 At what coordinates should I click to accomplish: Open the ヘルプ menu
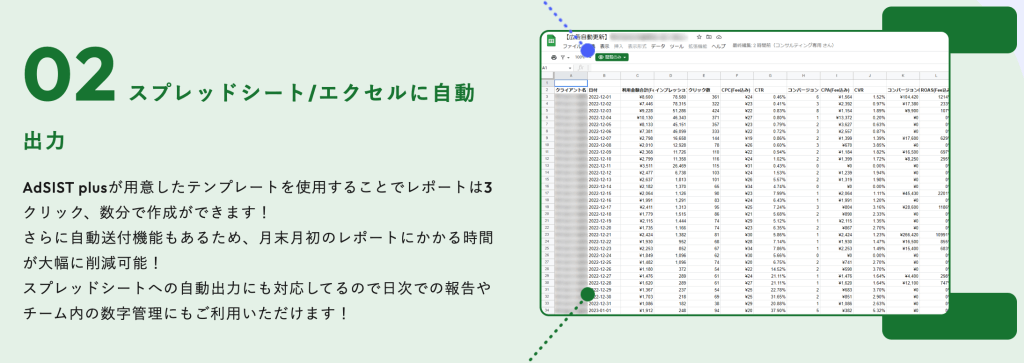(x=718, y=46)
